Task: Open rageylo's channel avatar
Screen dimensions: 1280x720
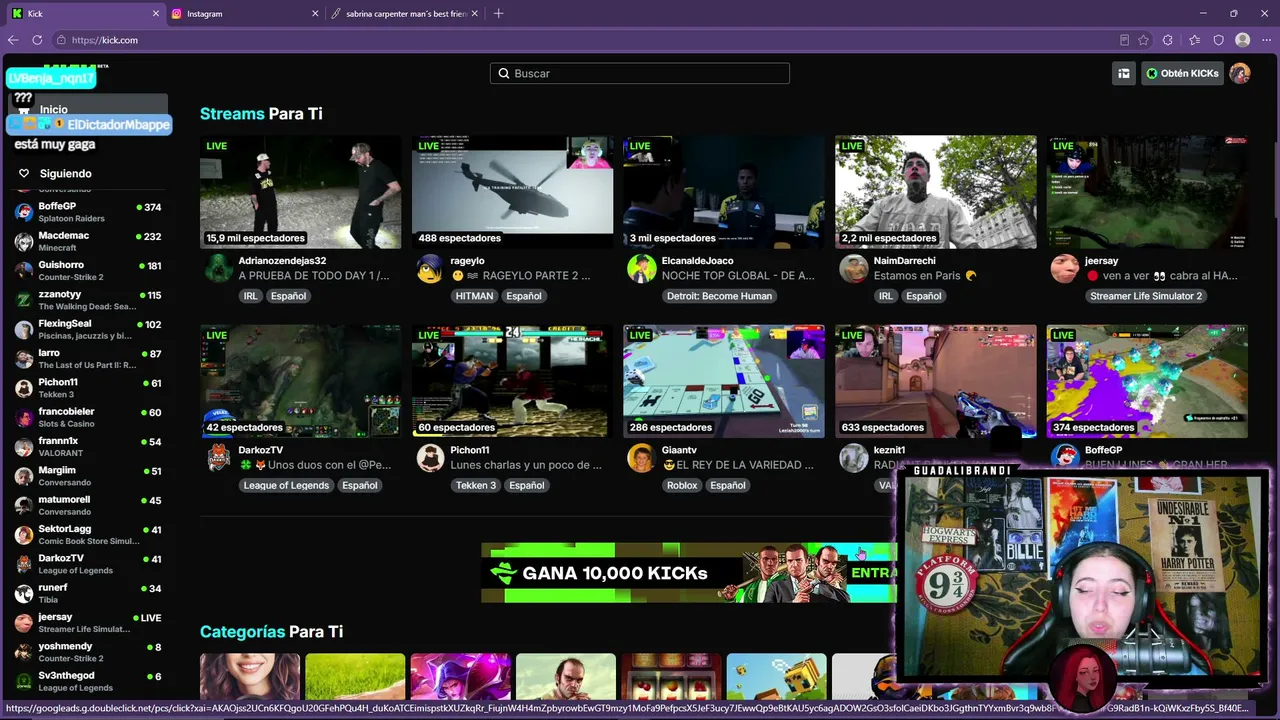Action: (430, 268)
